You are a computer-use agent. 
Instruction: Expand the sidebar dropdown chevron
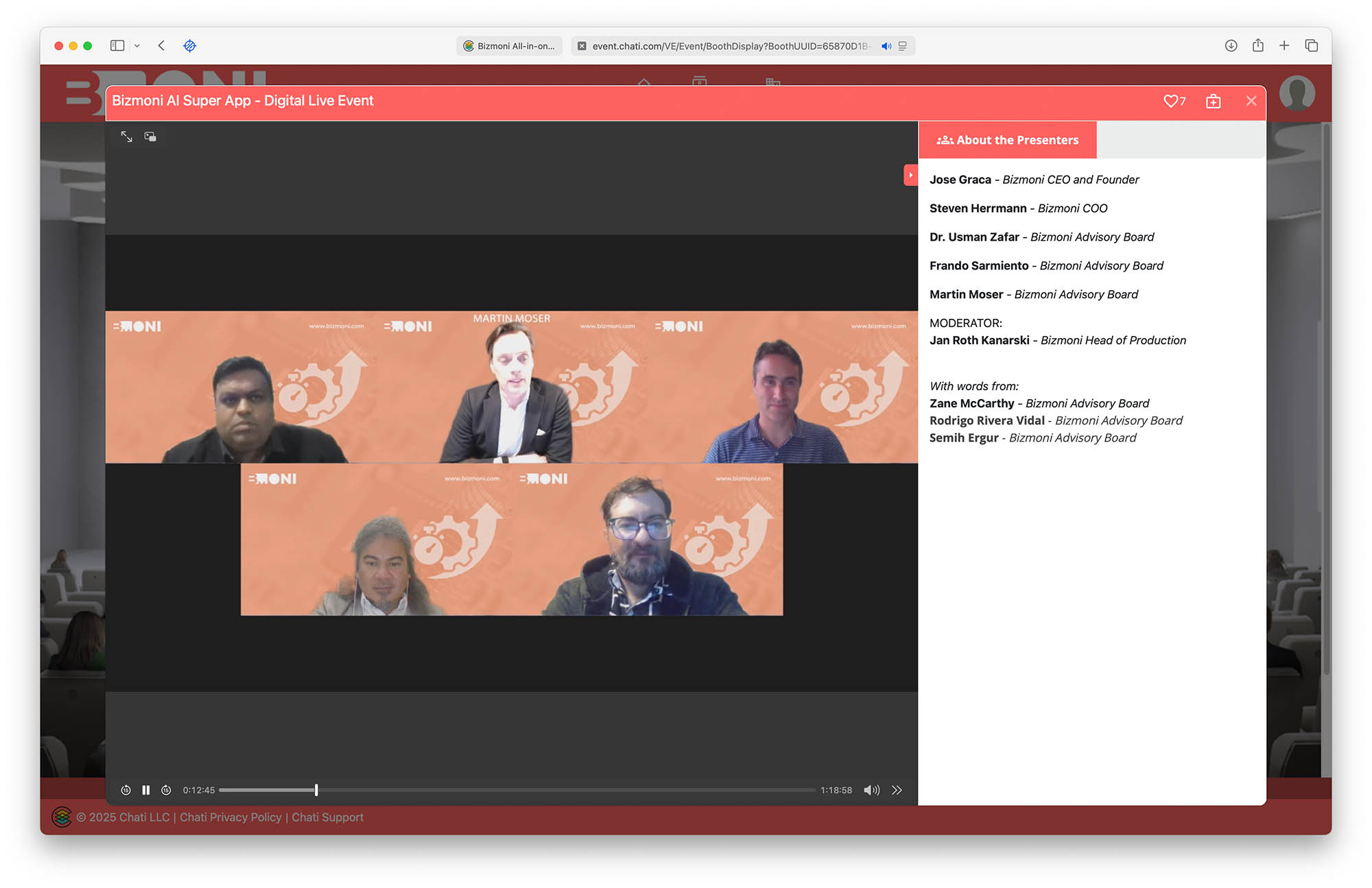(137, 45)
